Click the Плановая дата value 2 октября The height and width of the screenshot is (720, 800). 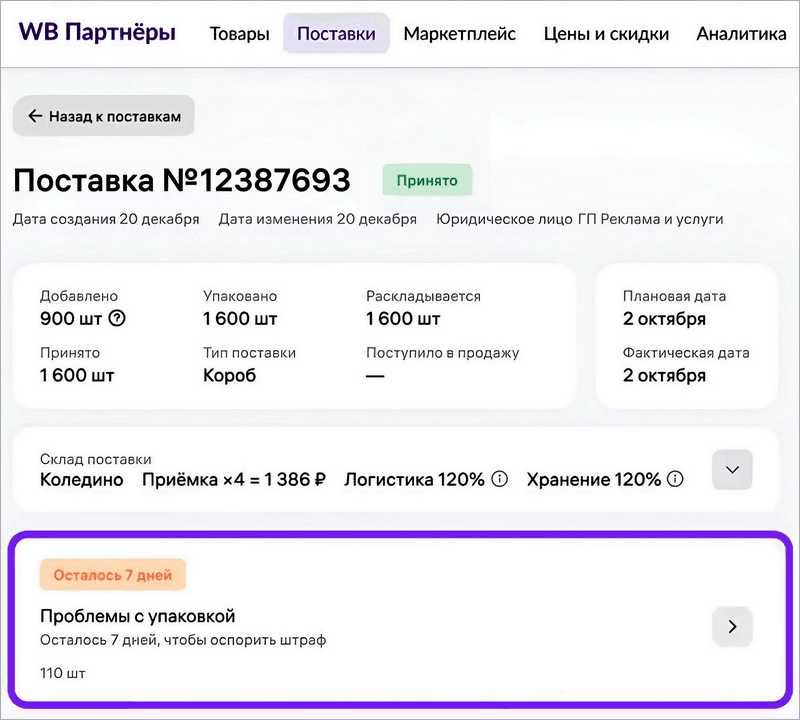coord(664,319)
